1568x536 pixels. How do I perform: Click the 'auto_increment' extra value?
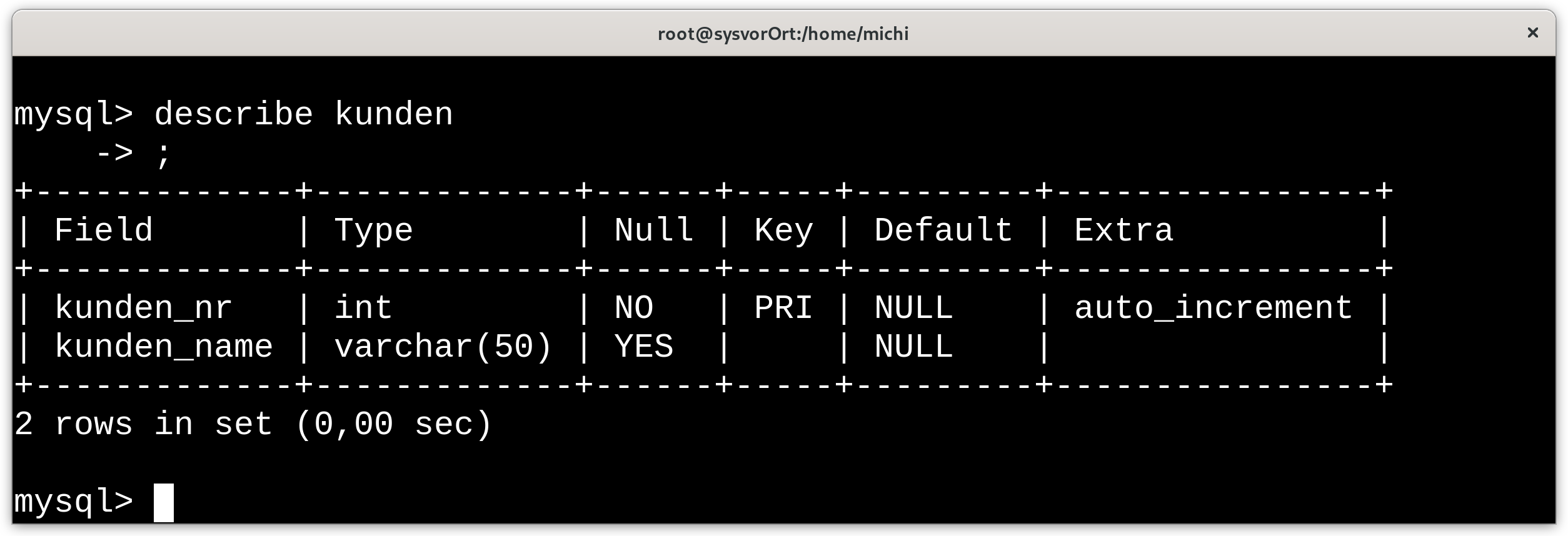[x=1214, y=308]
